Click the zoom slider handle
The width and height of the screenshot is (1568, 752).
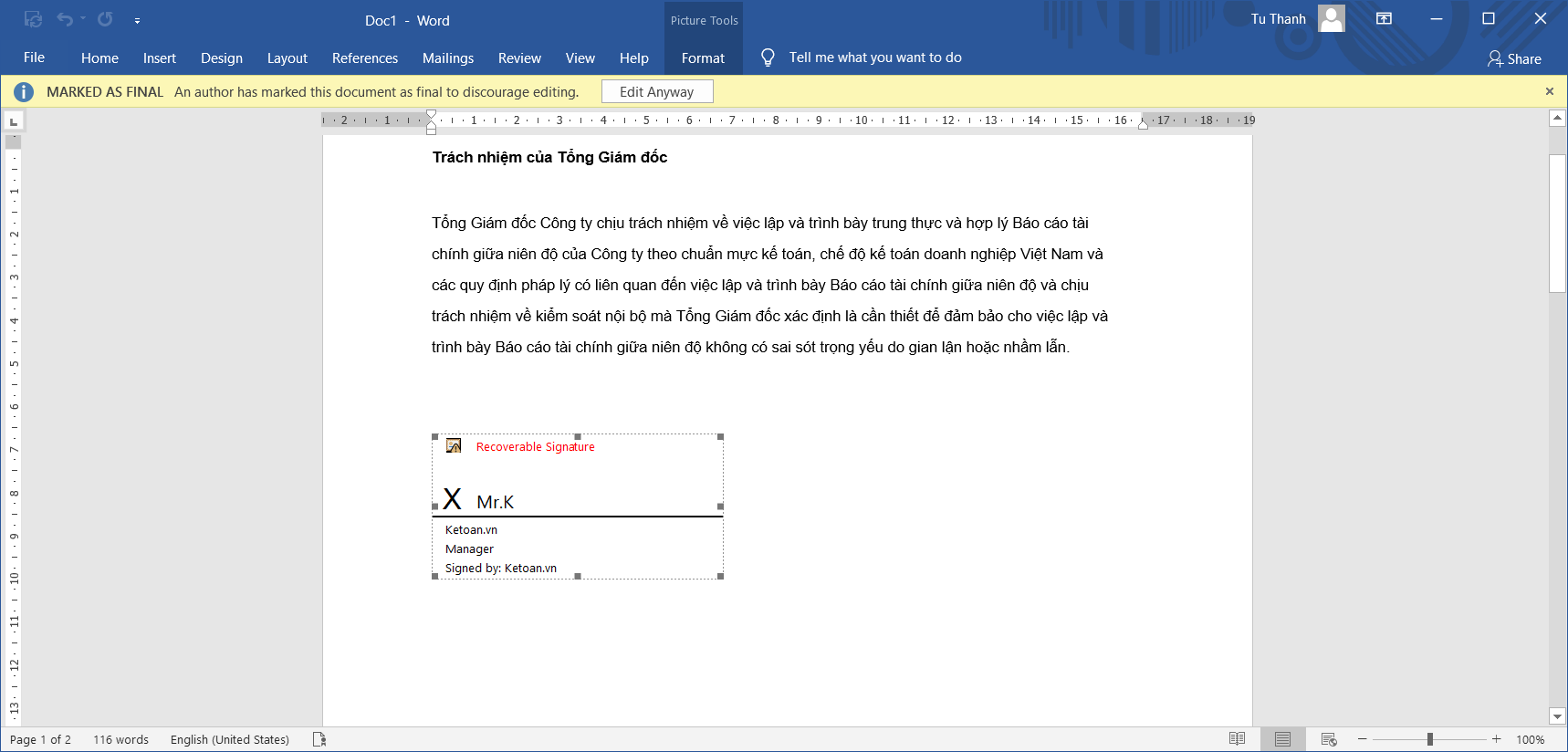tap(1430, 739)
